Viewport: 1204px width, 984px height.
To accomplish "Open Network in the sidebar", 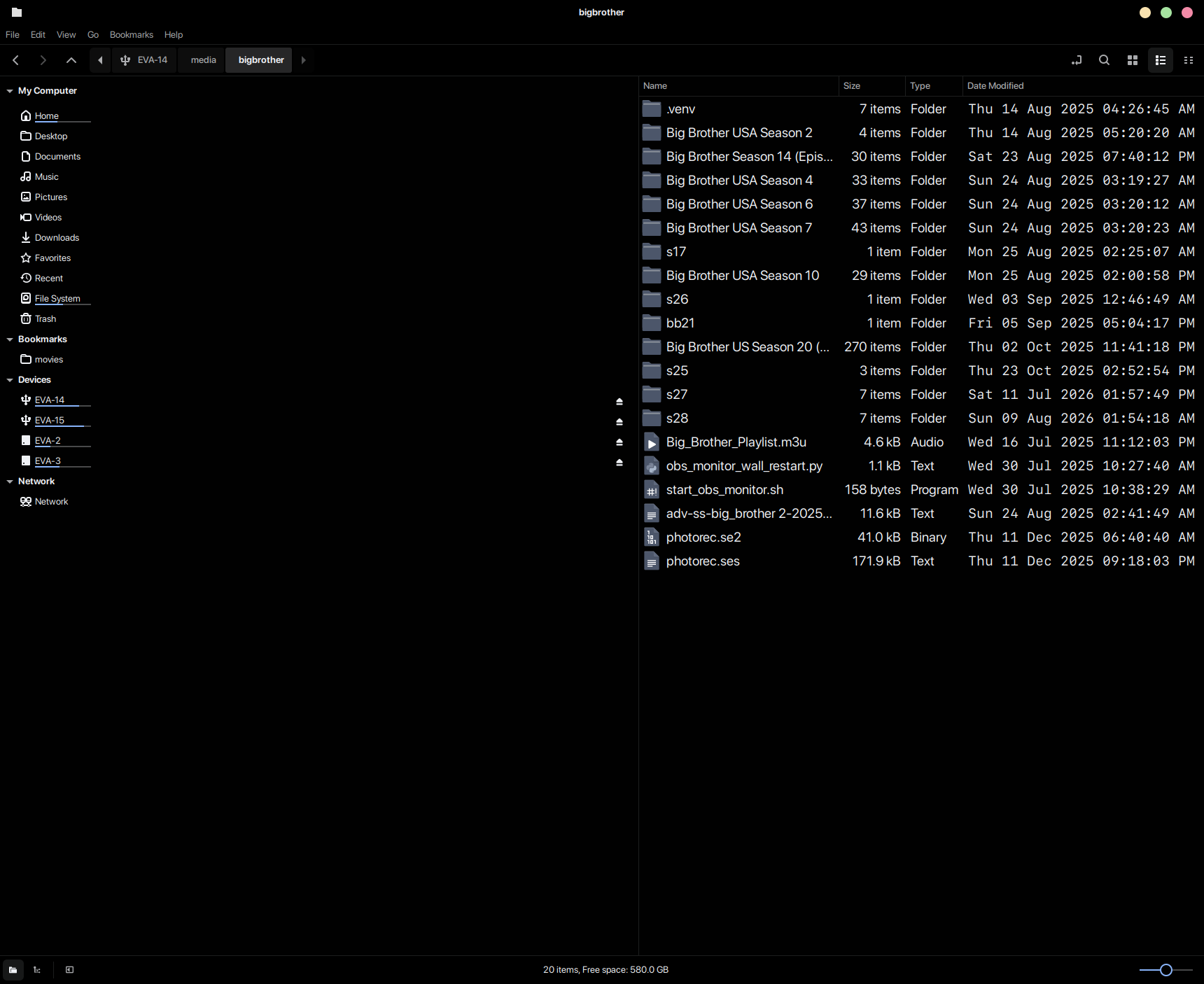I will (51, 502).
